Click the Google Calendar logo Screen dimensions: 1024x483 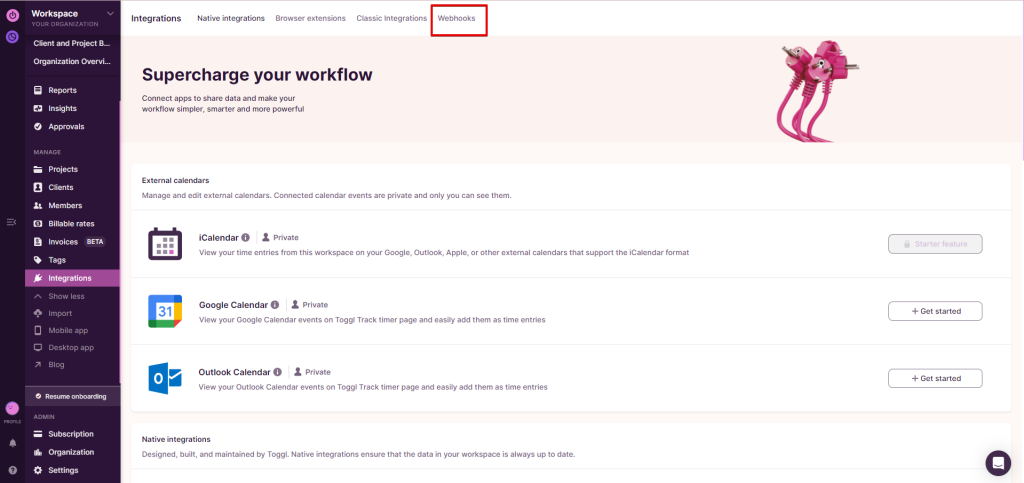tap(165, 311)
